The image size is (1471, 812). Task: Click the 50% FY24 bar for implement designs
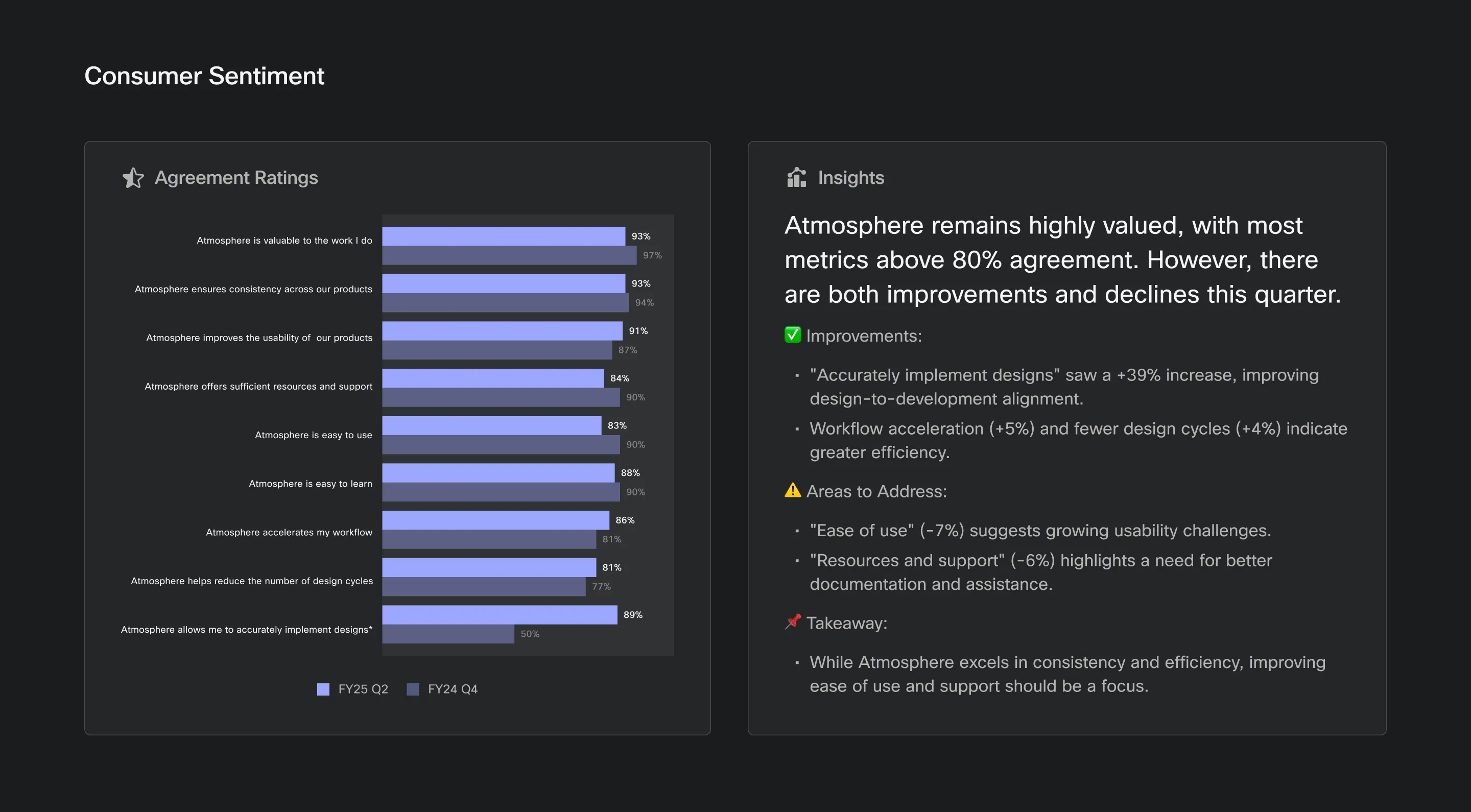click(448, 634)
